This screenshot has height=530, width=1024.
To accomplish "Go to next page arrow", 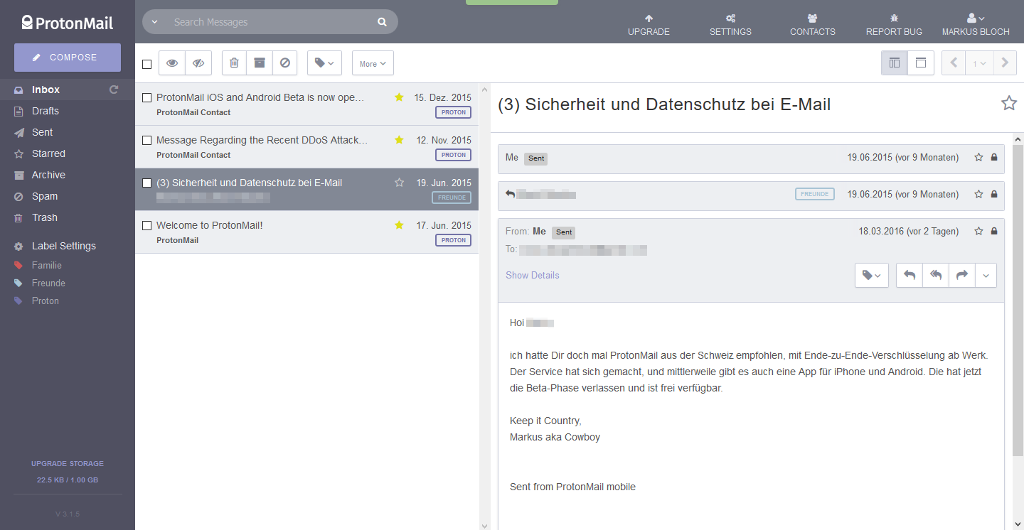I will [1004, 63].
